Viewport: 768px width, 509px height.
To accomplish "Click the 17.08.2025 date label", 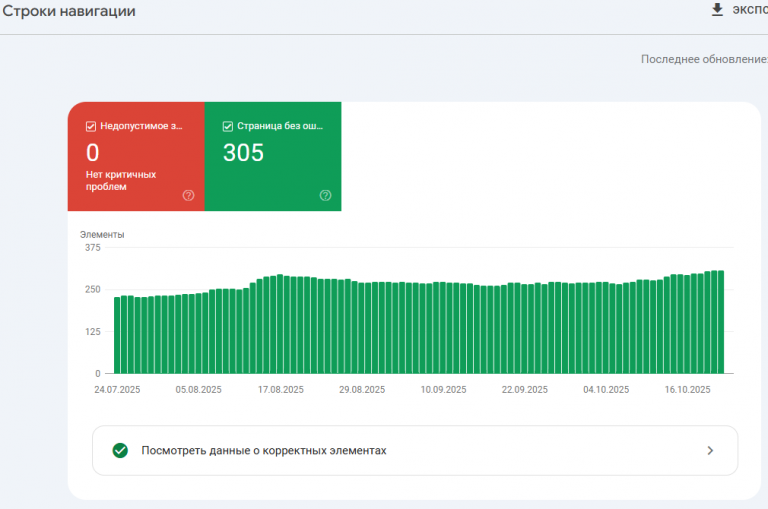I will (281, 390).
